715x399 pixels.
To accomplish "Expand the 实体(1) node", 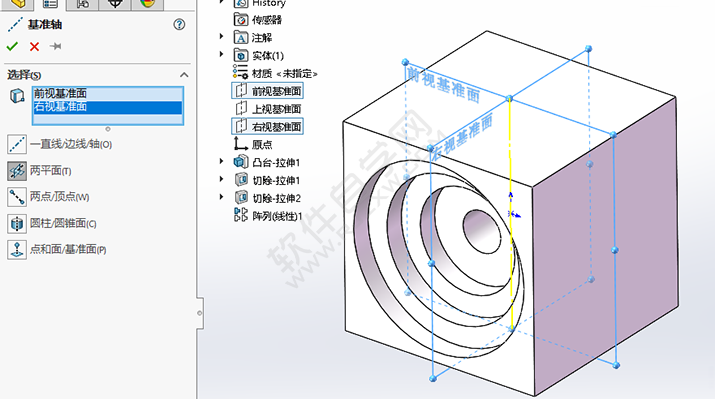I will 222,54.
